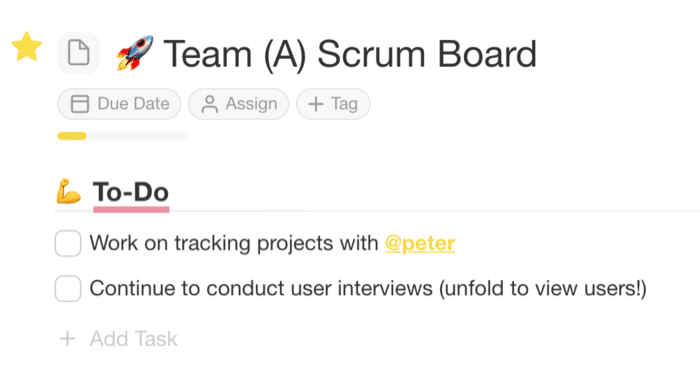Click the plus icon in Tag
This screenshot has height=378, width=700.
point(316,104)
